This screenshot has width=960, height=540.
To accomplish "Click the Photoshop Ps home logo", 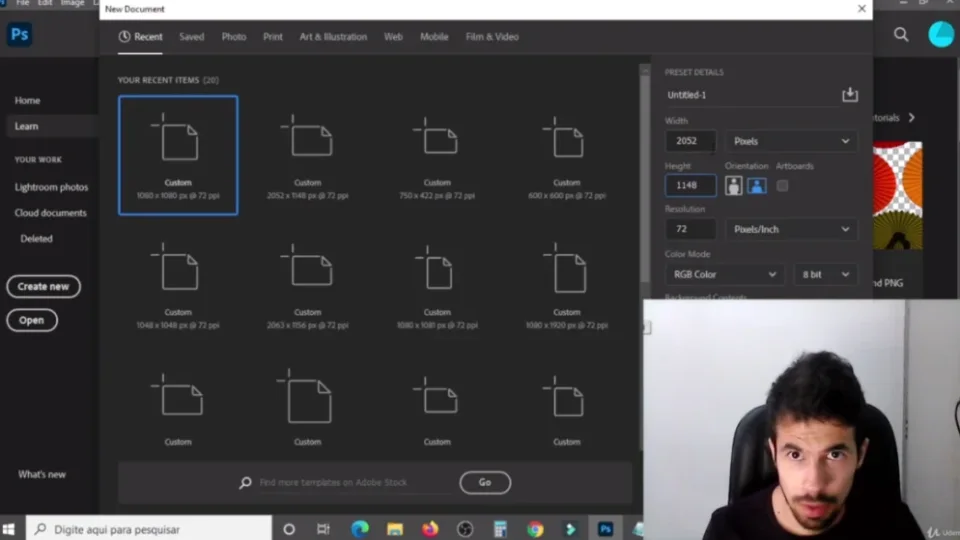I will pos(20,34).
